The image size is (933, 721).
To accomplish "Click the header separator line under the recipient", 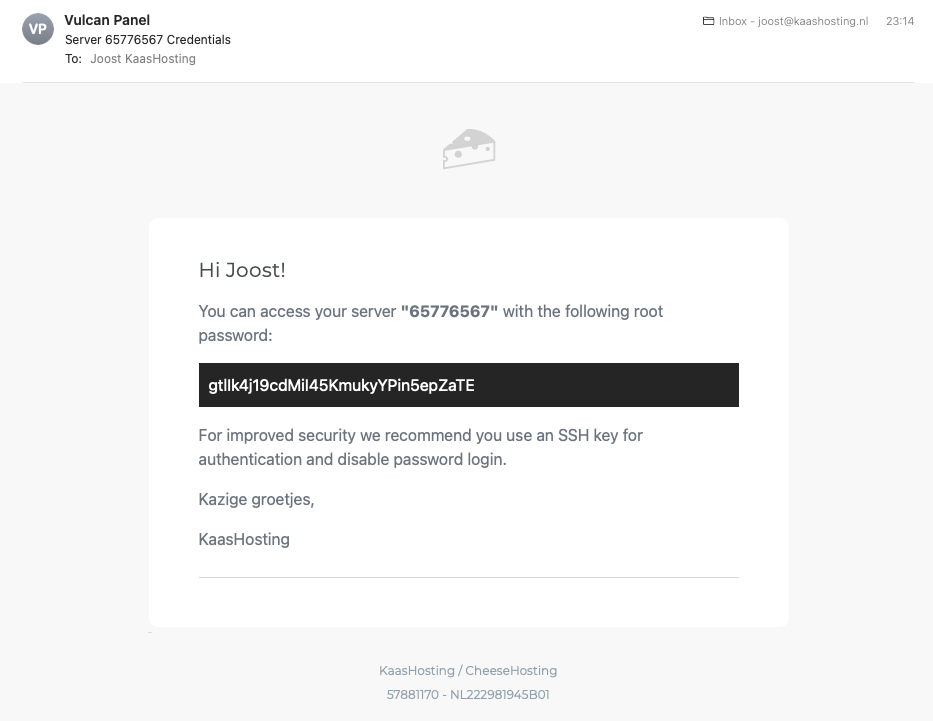I will tap(468, 82).
